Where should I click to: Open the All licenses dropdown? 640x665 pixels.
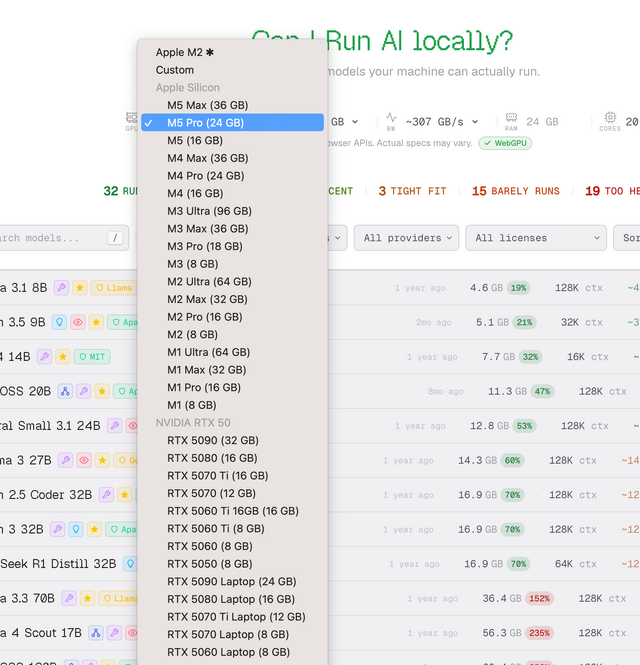[535, 238]
